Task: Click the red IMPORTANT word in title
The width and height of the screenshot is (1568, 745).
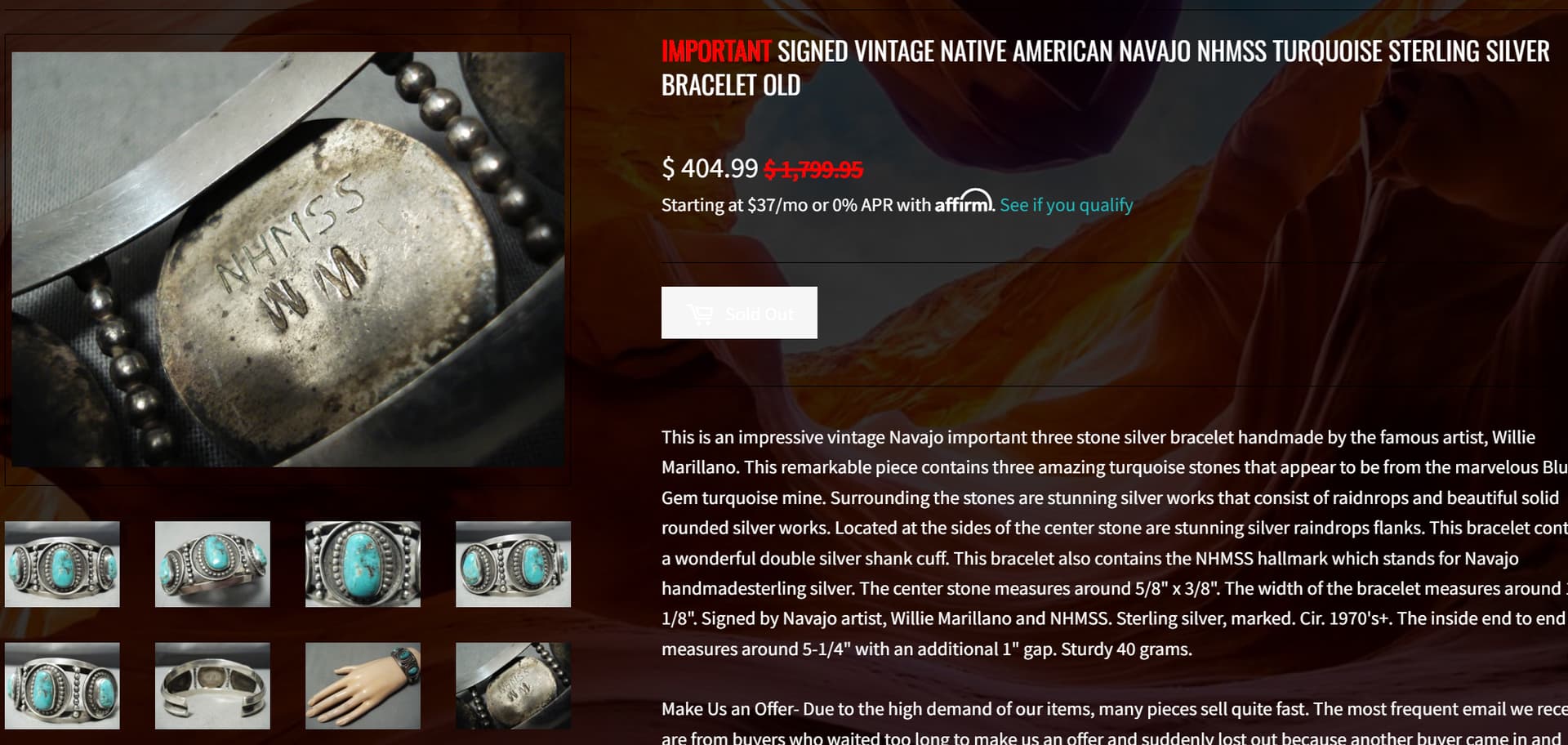Action: [715, 51]
